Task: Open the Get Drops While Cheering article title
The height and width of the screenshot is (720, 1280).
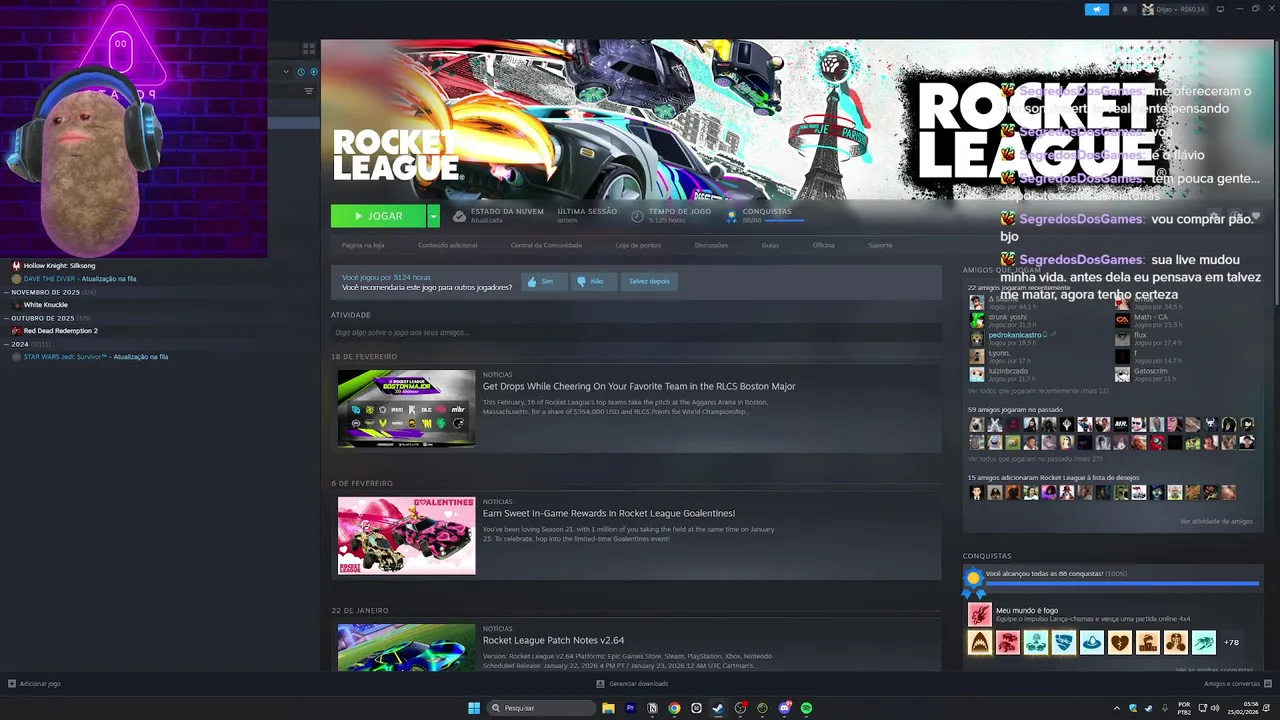Action: tap(639, 386)
